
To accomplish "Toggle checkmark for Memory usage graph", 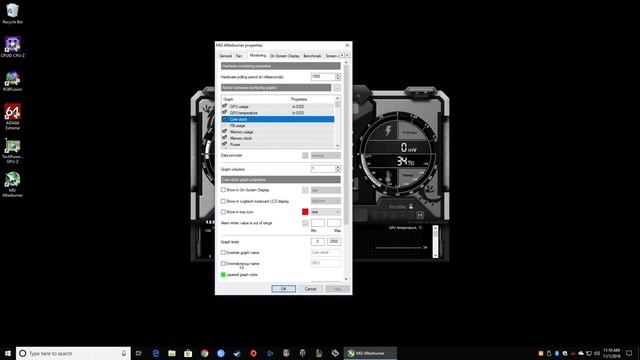I will (224, 131).
